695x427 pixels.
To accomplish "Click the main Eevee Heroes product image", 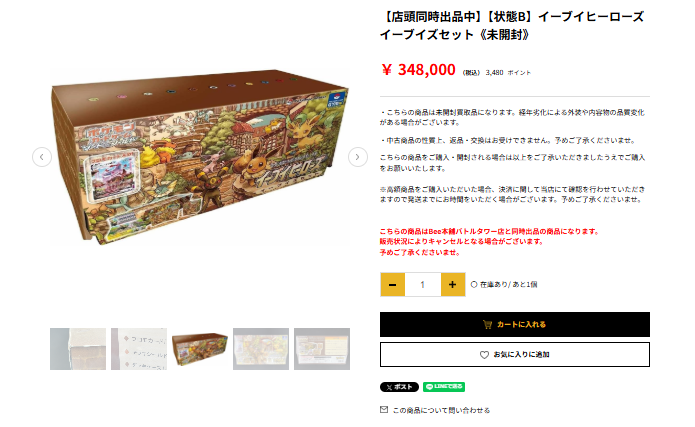I will [x=199, y=157].
